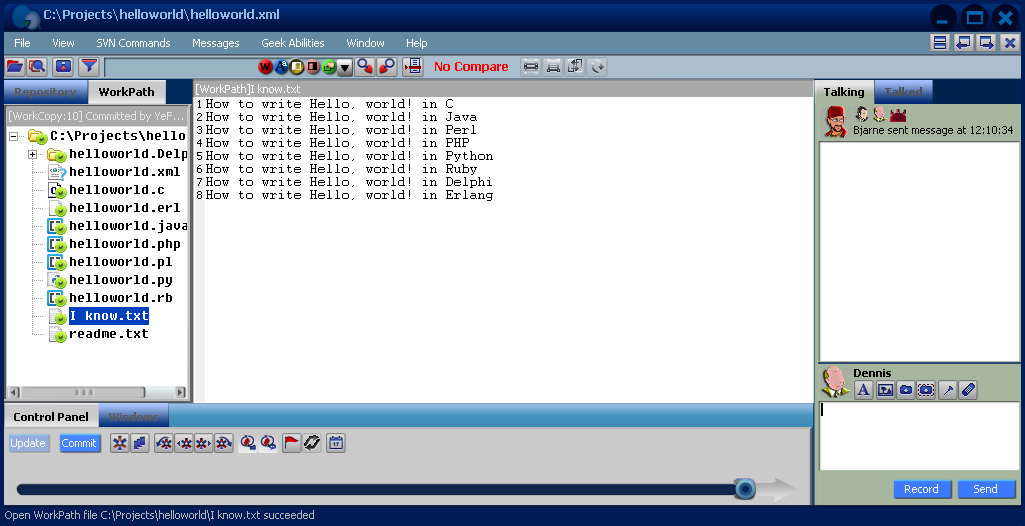Click the pink round split-view icon

tap(313, 67)
